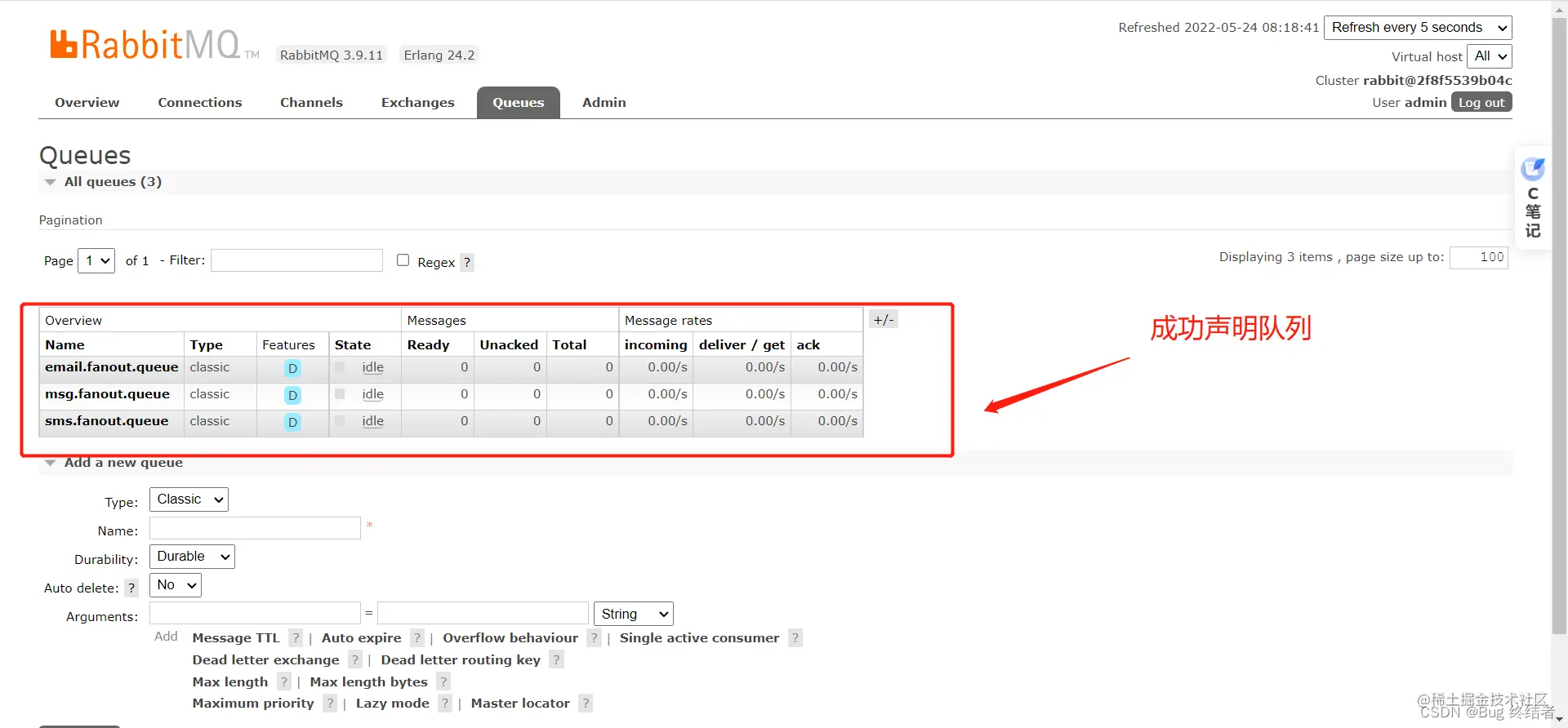Image resolution: width=1568 pixels, height=728 pixels.
Task: Enable the Regex filter checkbox
Action: click(403, 260)
